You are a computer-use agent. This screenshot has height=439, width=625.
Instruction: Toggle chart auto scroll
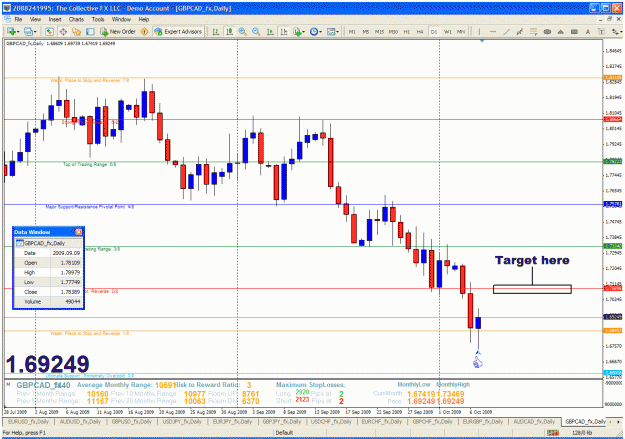point(270,31)
